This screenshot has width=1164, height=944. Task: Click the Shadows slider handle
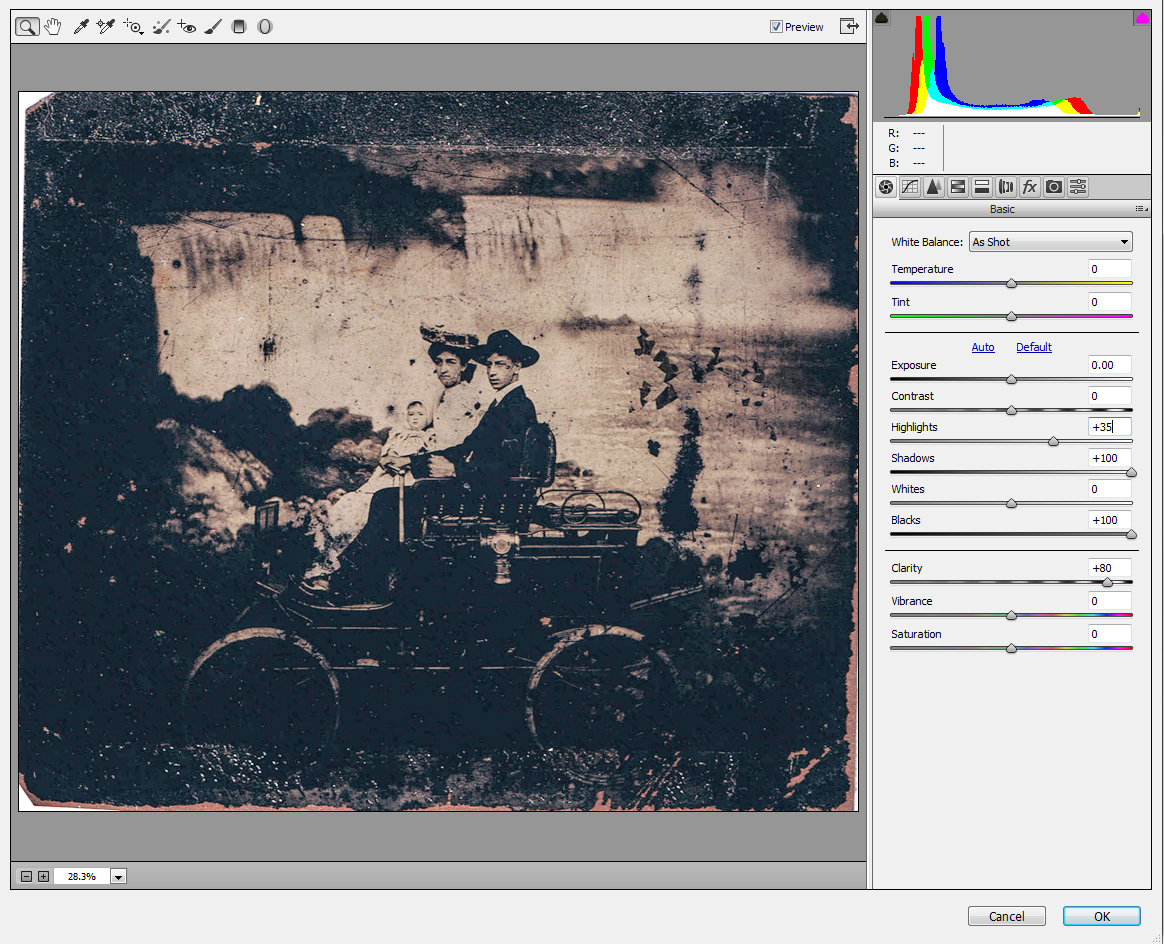tap(1131, 473)
